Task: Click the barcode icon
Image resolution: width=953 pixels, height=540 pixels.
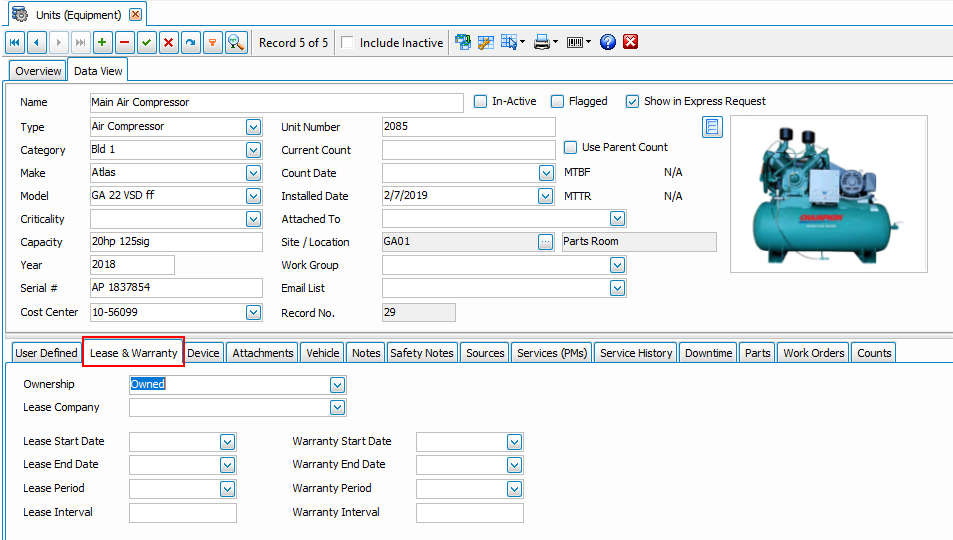Action: [574, 42]
